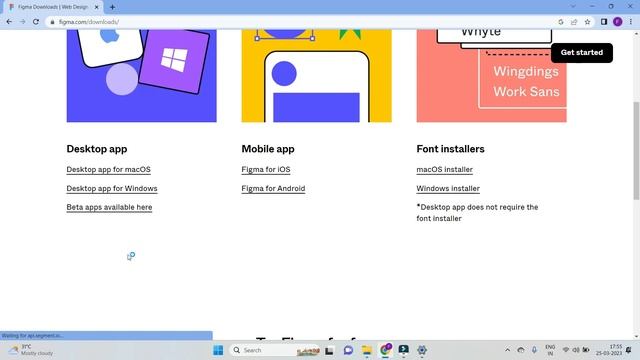Image resolution: width=640 pixels, height=360 pixels.
Task: Click the taskbar Search box
Action: [x=276, y=350]
